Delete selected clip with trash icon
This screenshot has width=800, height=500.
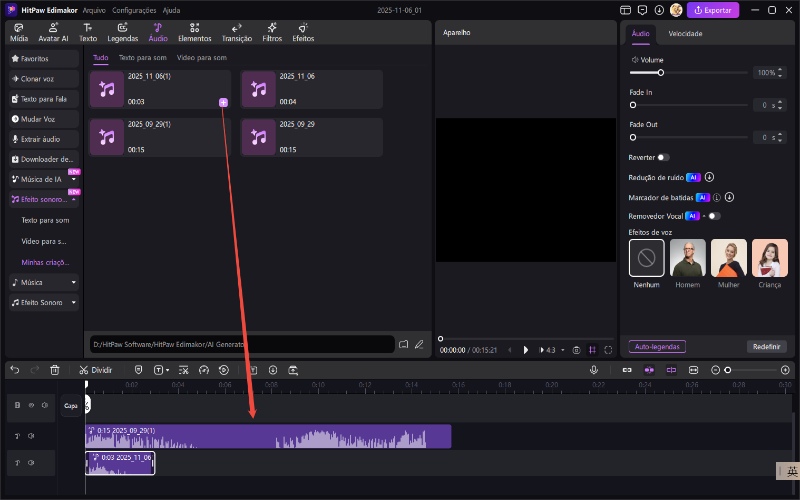pos(55,369)
